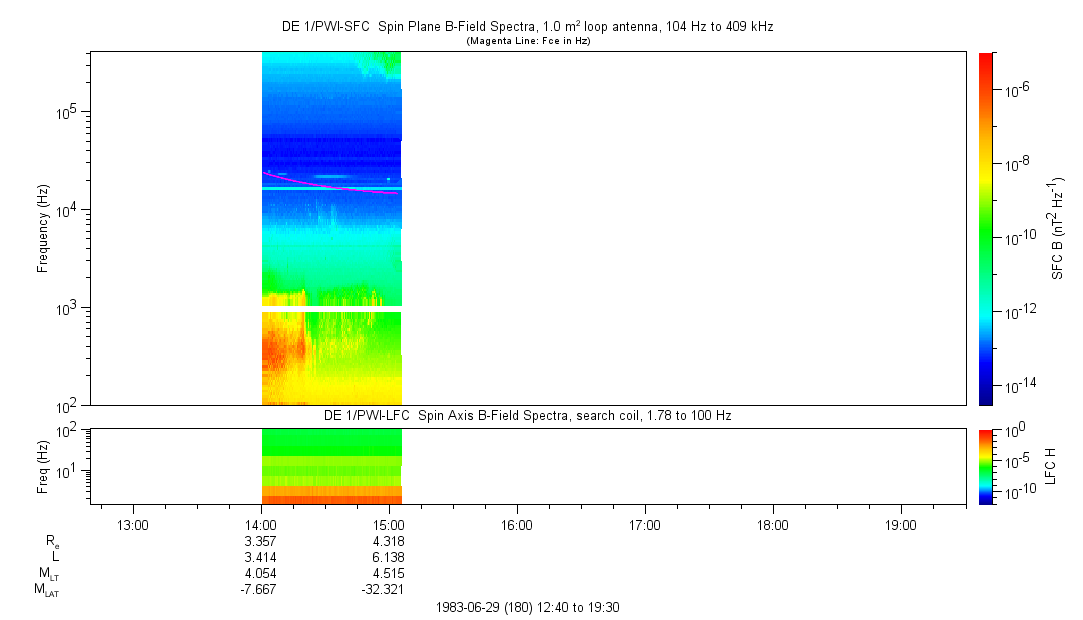Viewport: 1083px width, 620px height.
Task: Click the DE 1/PWI-LFC panel title
Action: pos(527,415)
